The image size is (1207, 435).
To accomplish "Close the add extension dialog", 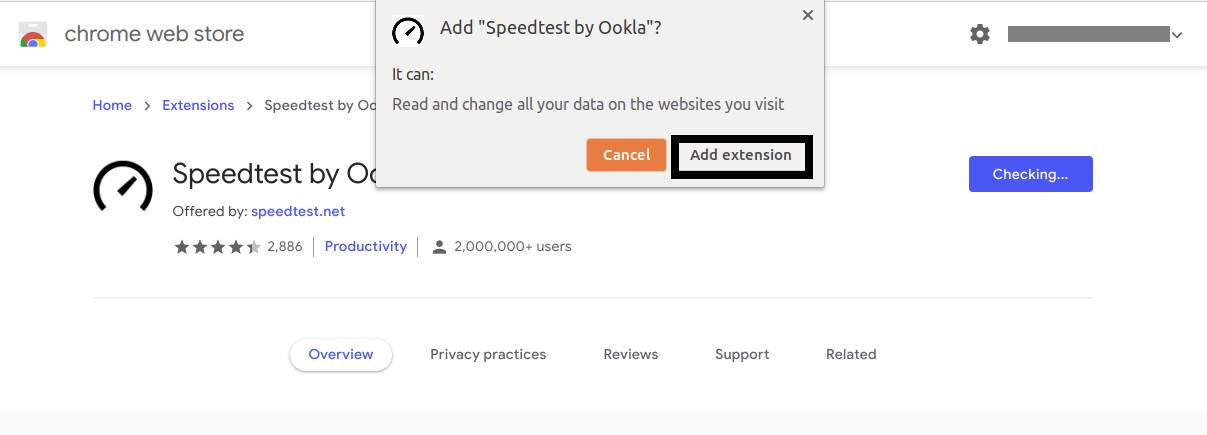I will point(808,15).
